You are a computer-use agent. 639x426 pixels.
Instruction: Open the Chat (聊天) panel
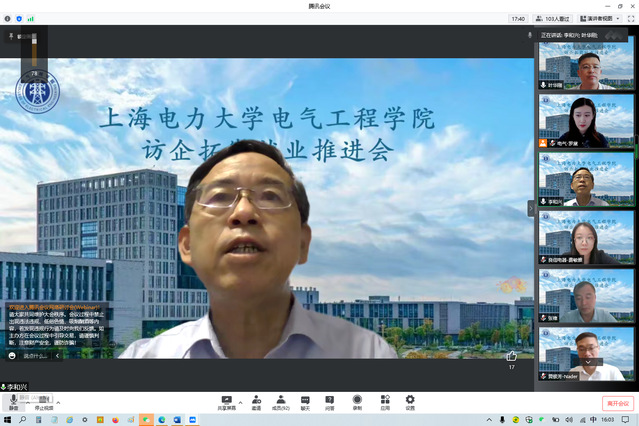point(305,402)
